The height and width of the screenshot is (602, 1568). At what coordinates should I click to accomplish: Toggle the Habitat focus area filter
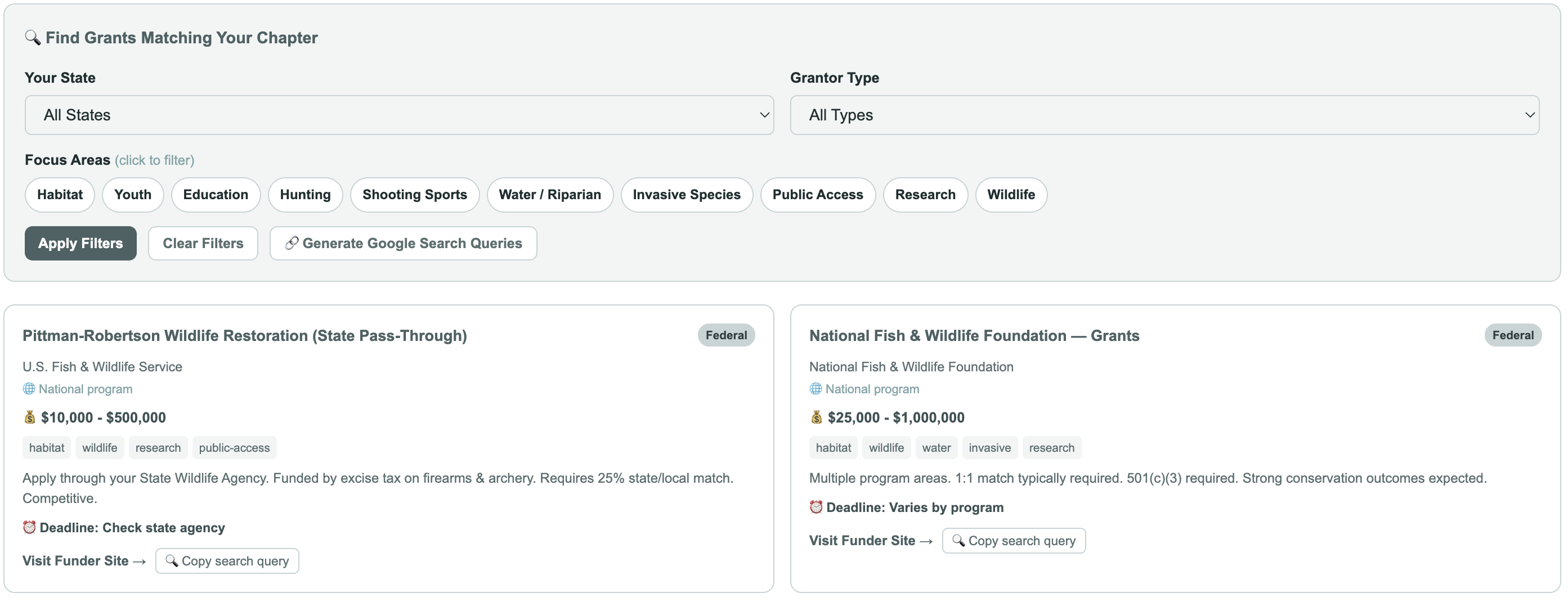pos(60,195)
